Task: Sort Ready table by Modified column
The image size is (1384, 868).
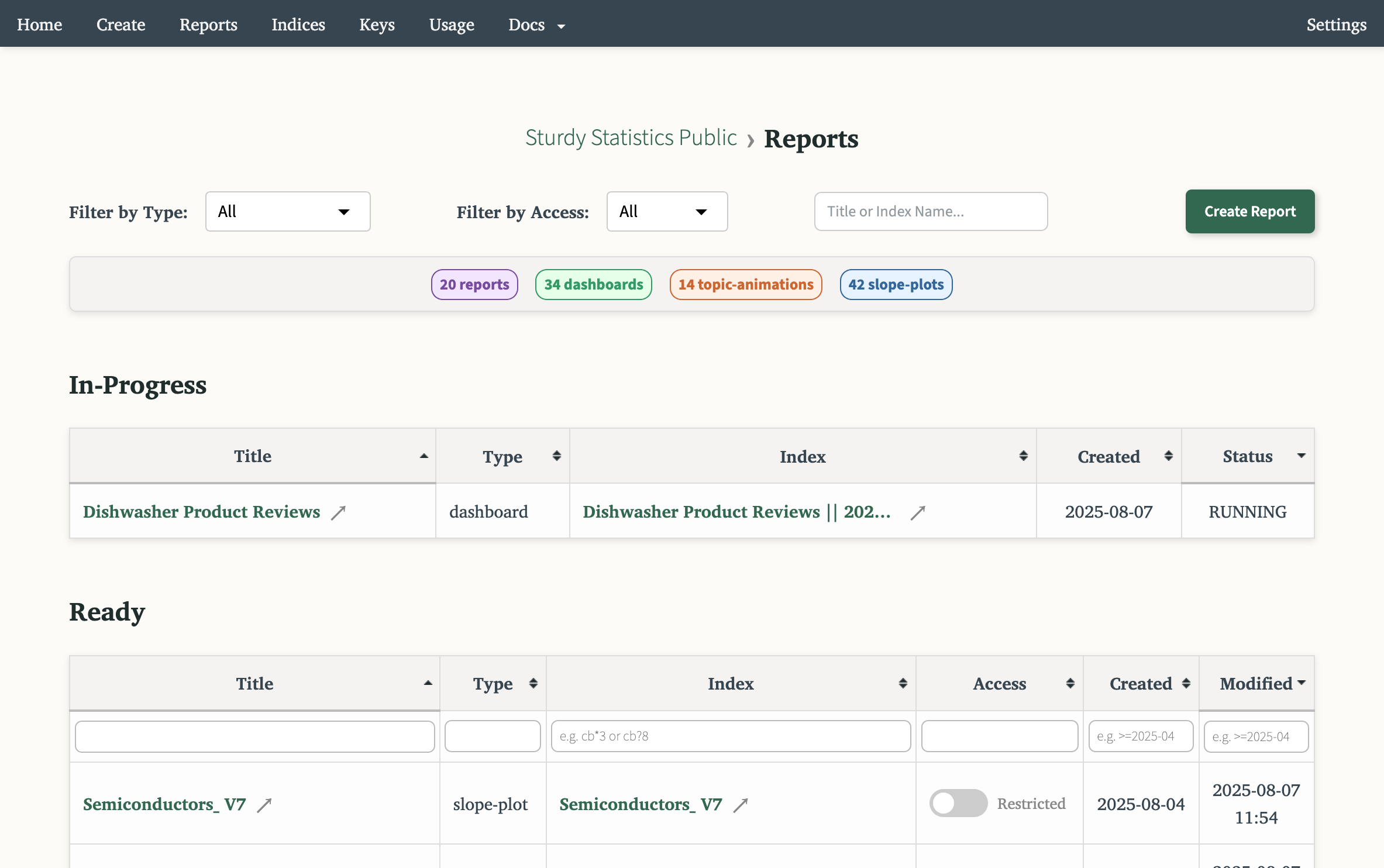Action: (x=1302, y=683)
